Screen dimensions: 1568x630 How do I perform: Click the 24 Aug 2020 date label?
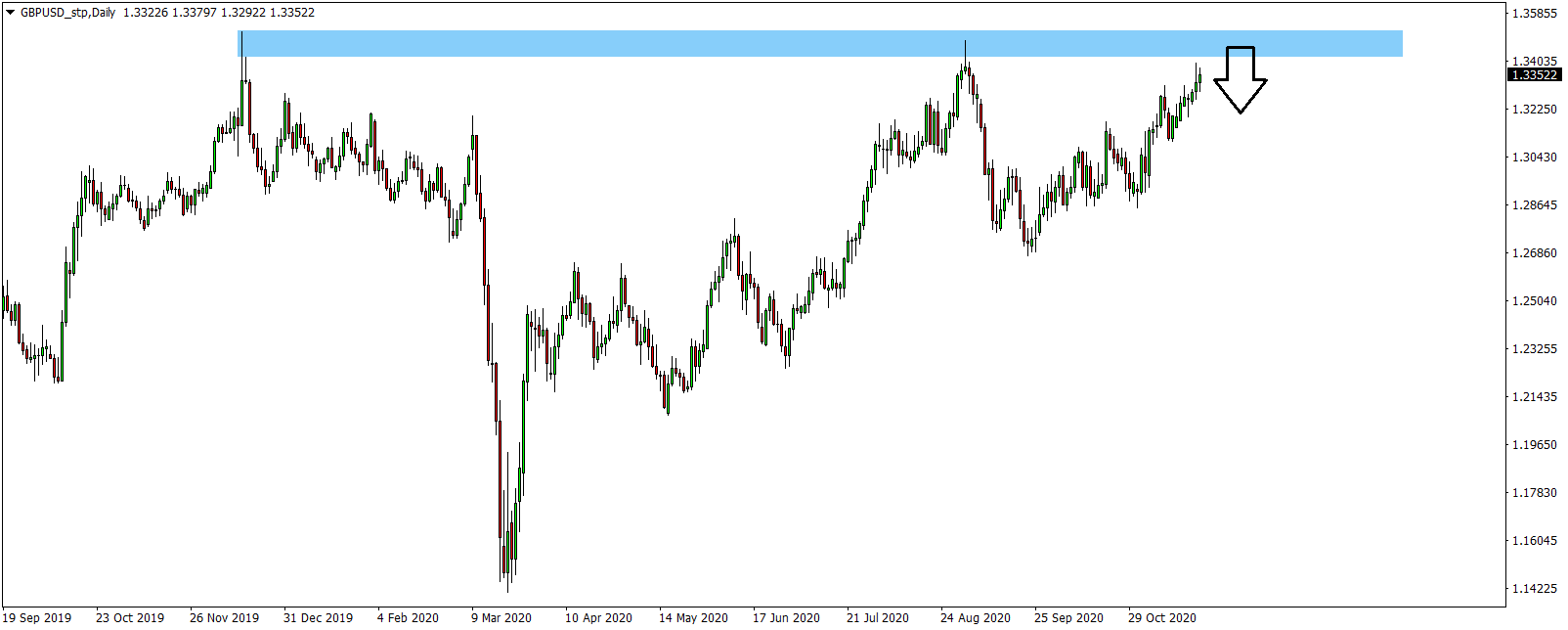pyautogui.click(x=976, y=618)
